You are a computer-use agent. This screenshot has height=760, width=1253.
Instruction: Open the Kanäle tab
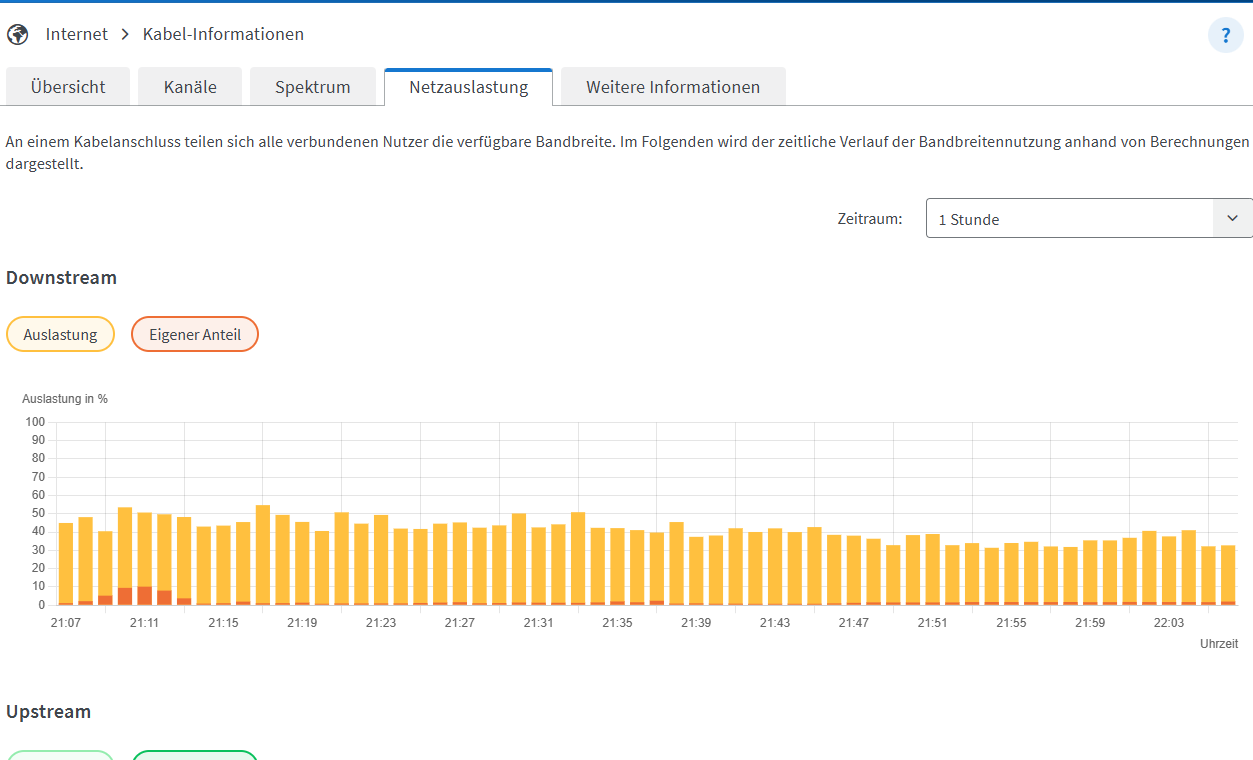tap(190, 87)
